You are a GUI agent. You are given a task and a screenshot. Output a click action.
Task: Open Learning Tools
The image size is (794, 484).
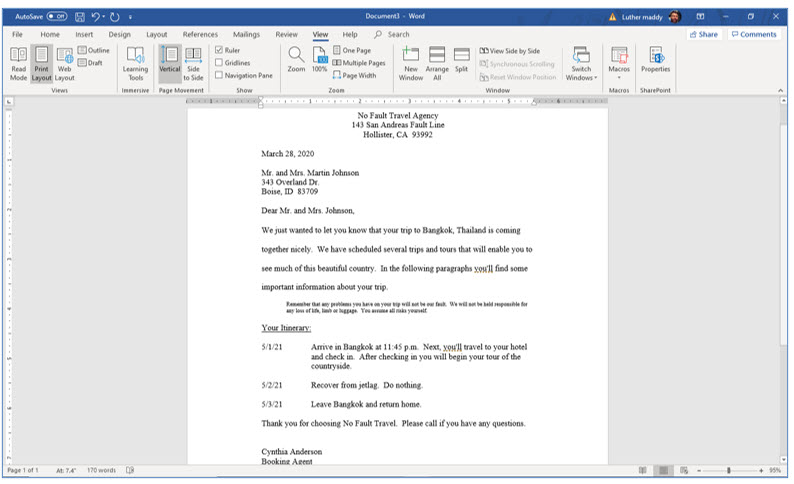(135, 64)
